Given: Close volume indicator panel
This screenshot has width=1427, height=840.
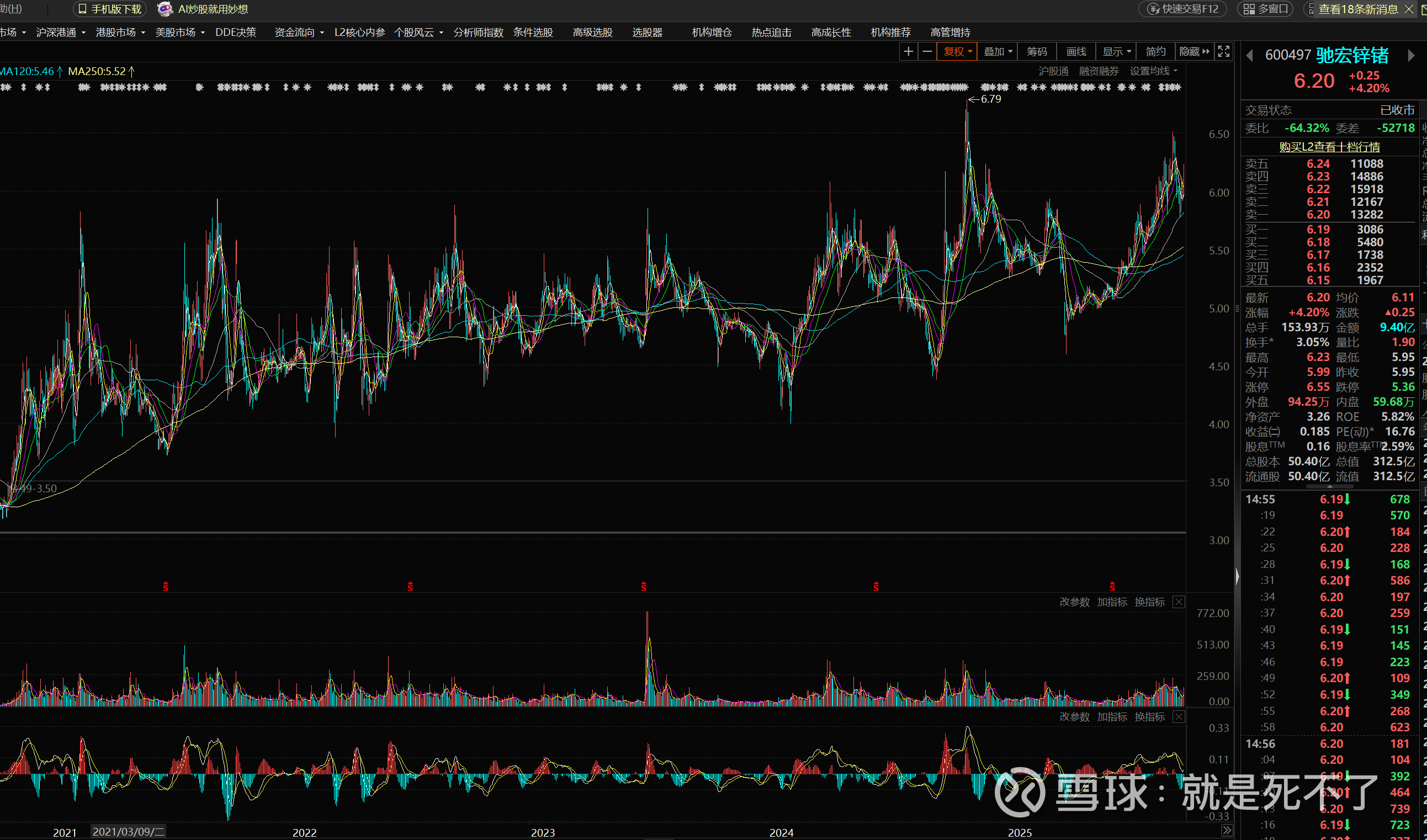Looking at the screenshot, I should [x=1179, y=602].
